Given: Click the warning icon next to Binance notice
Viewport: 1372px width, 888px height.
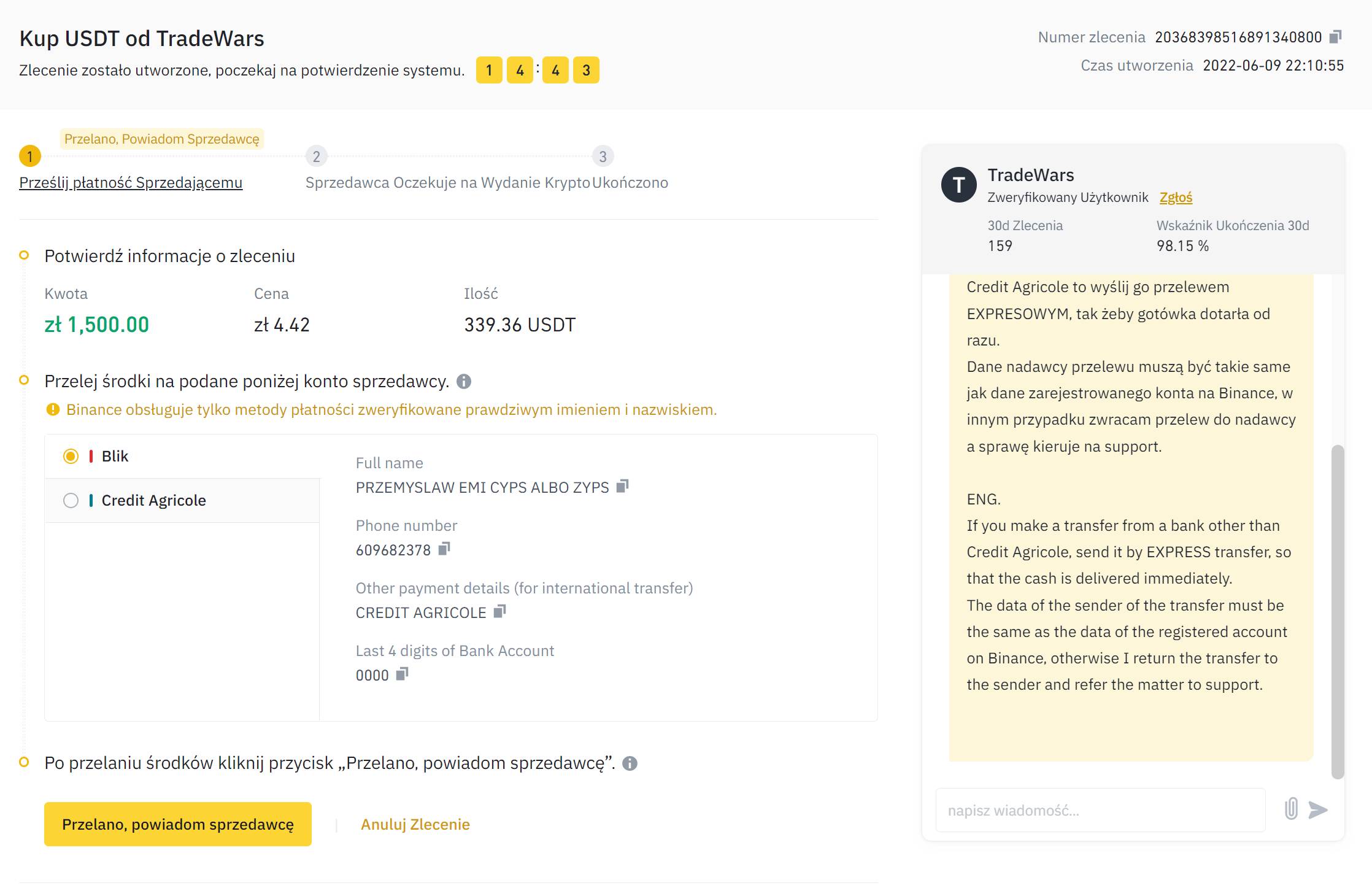Looking at the screenshot, I should pyautogui.click(x=53, y=410).
